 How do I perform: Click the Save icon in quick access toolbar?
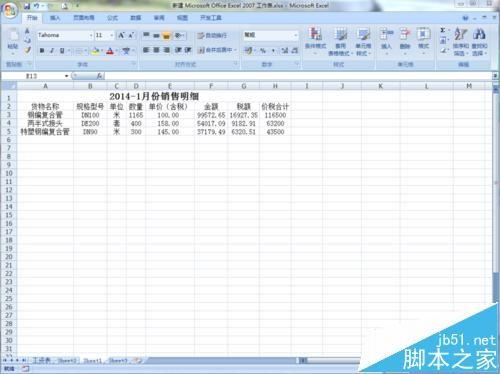27,6
